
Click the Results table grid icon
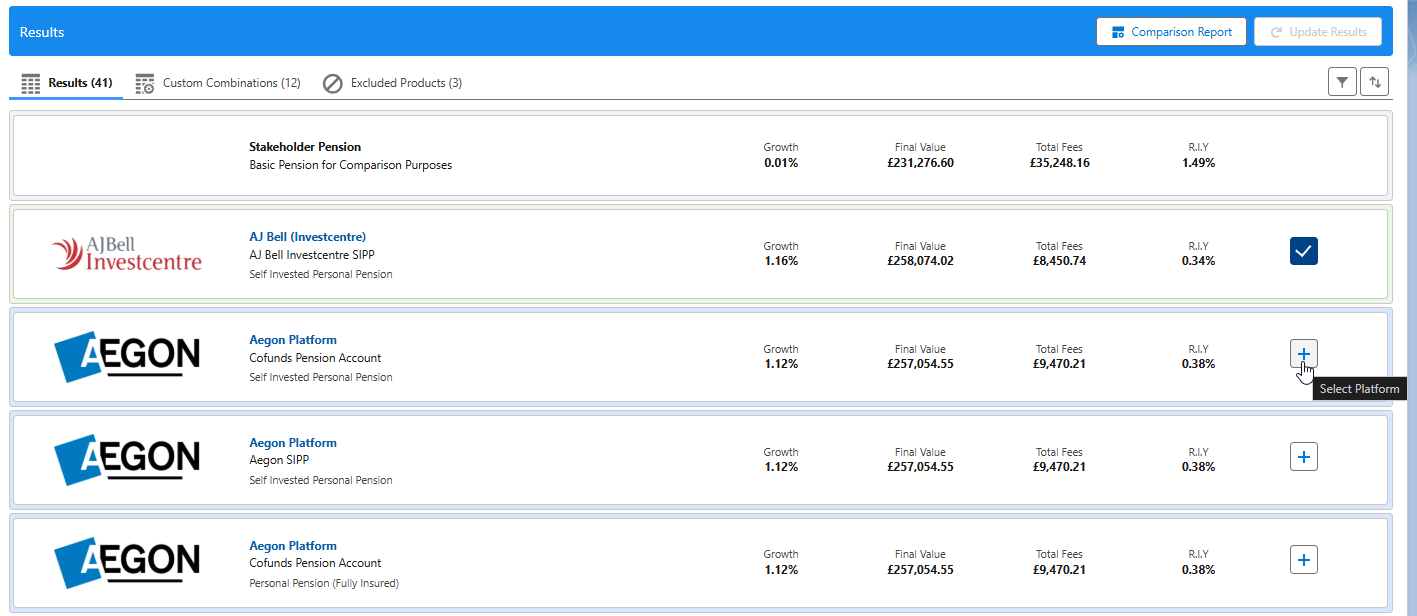click(x=31, y=83)
